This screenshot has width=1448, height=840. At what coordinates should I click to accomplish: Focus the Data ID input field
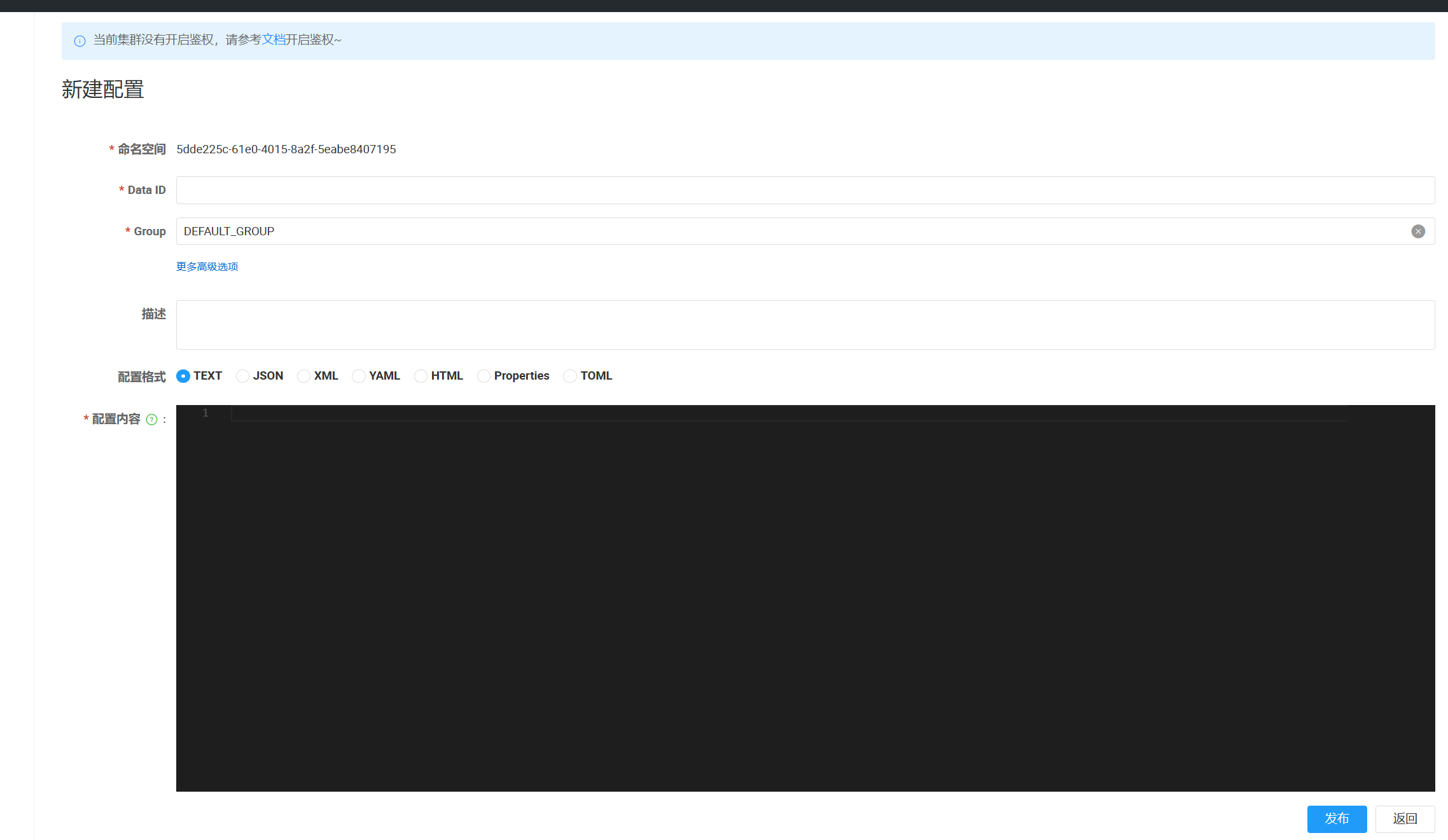pyautogui.click(x=805, y=190)
